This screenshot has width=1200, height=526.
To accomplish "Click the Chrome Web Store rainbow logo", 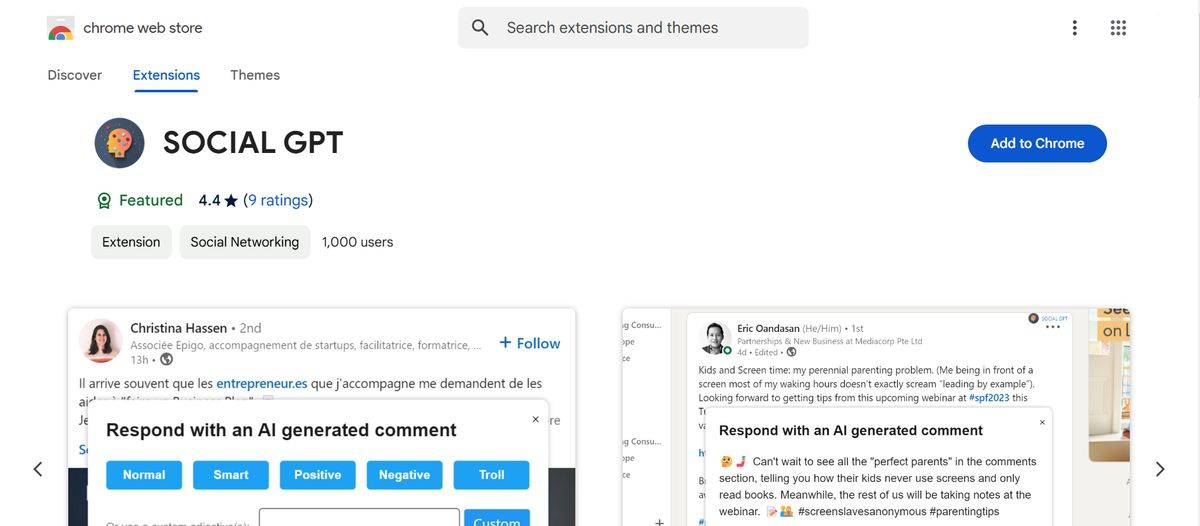I will [x=60, y=28].
